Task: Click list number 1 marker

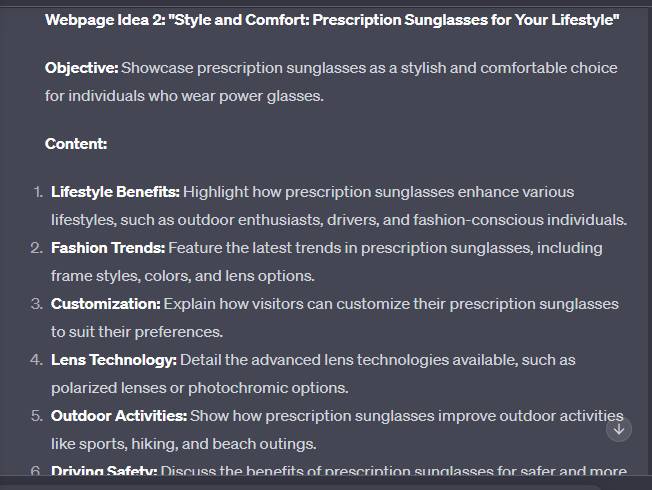Action: (x=38, y=192)
